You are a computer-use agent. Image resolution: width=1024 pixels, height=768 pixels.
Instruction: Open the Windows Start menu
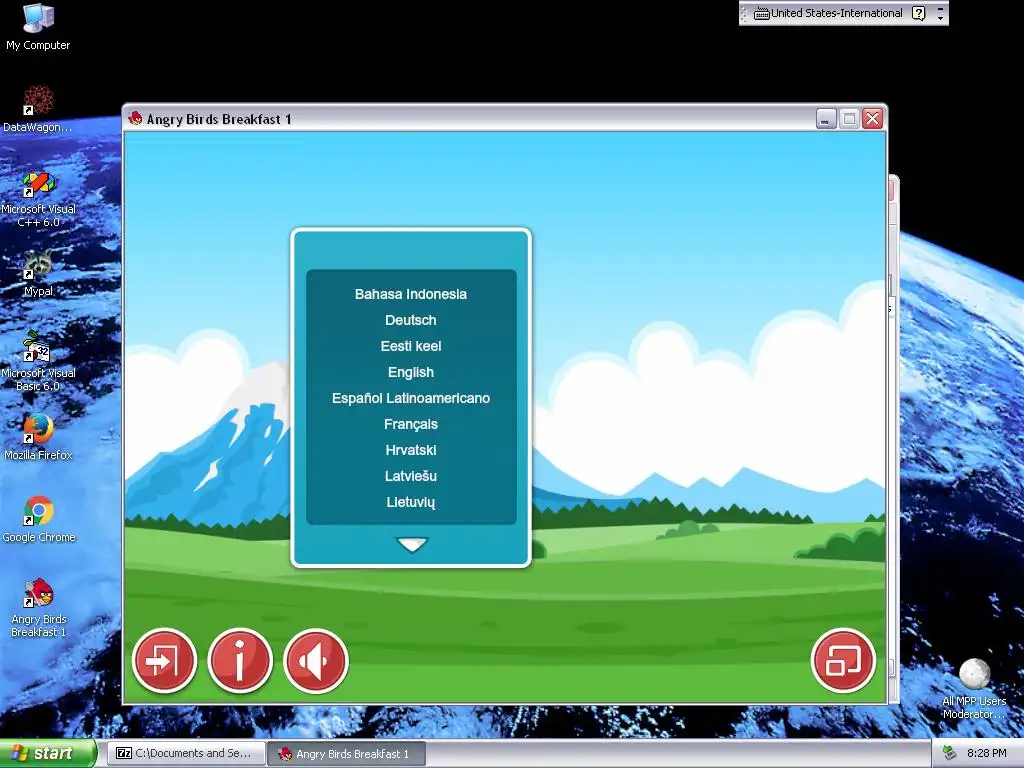point(48,753)
